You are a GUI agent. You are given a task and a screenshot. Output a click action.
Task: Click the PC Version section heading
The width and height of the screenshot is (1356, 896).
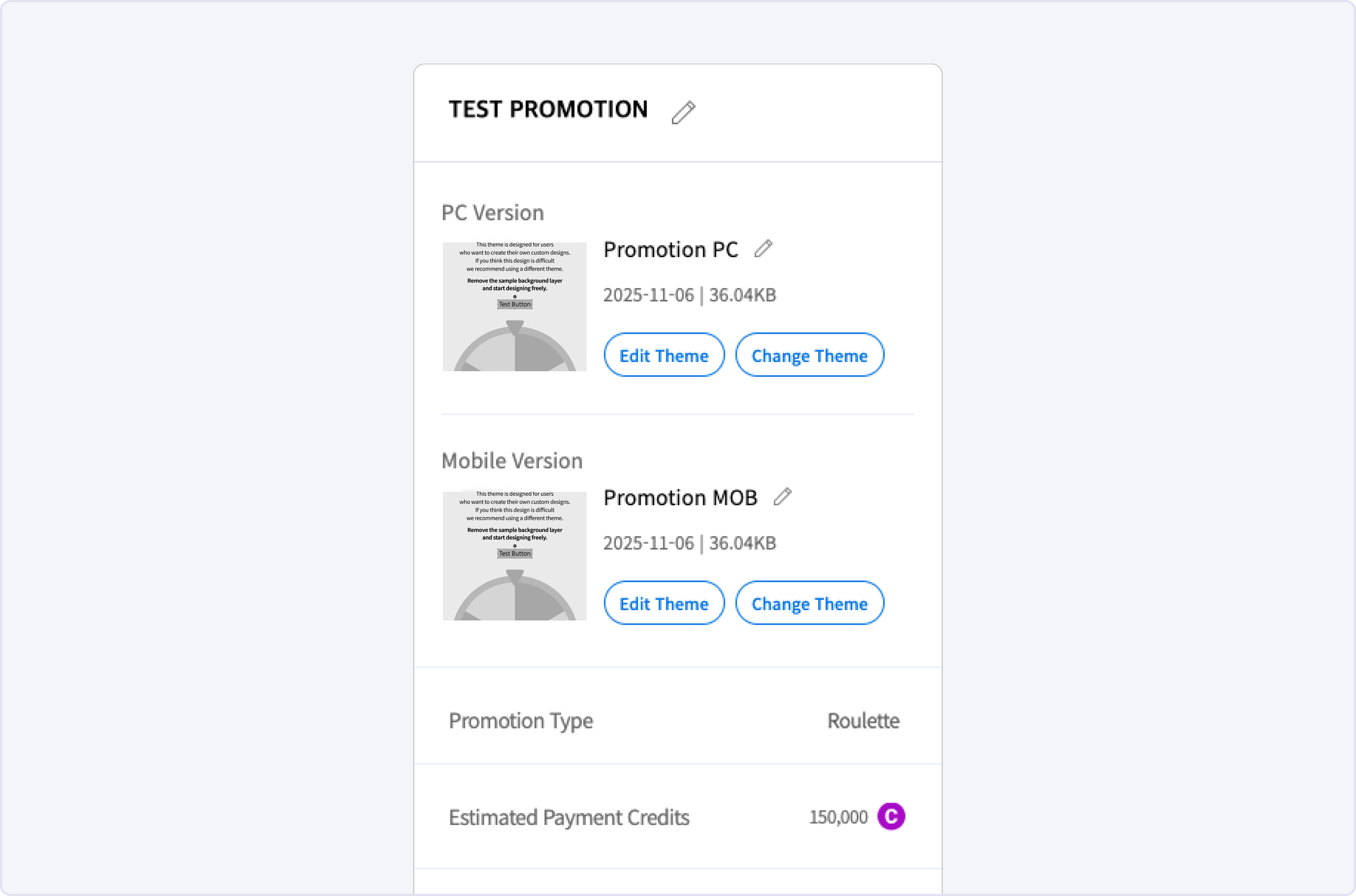pyautogui.click(x=493, y=213)
